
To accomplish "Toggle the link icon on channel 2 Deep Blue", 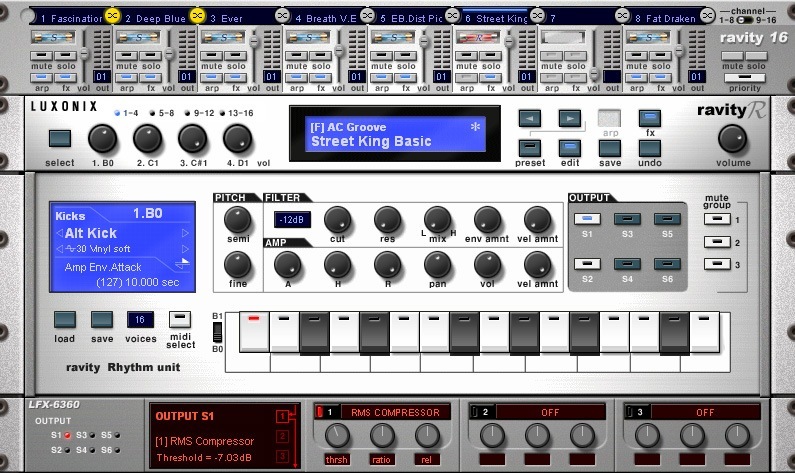I will [197, 16].
